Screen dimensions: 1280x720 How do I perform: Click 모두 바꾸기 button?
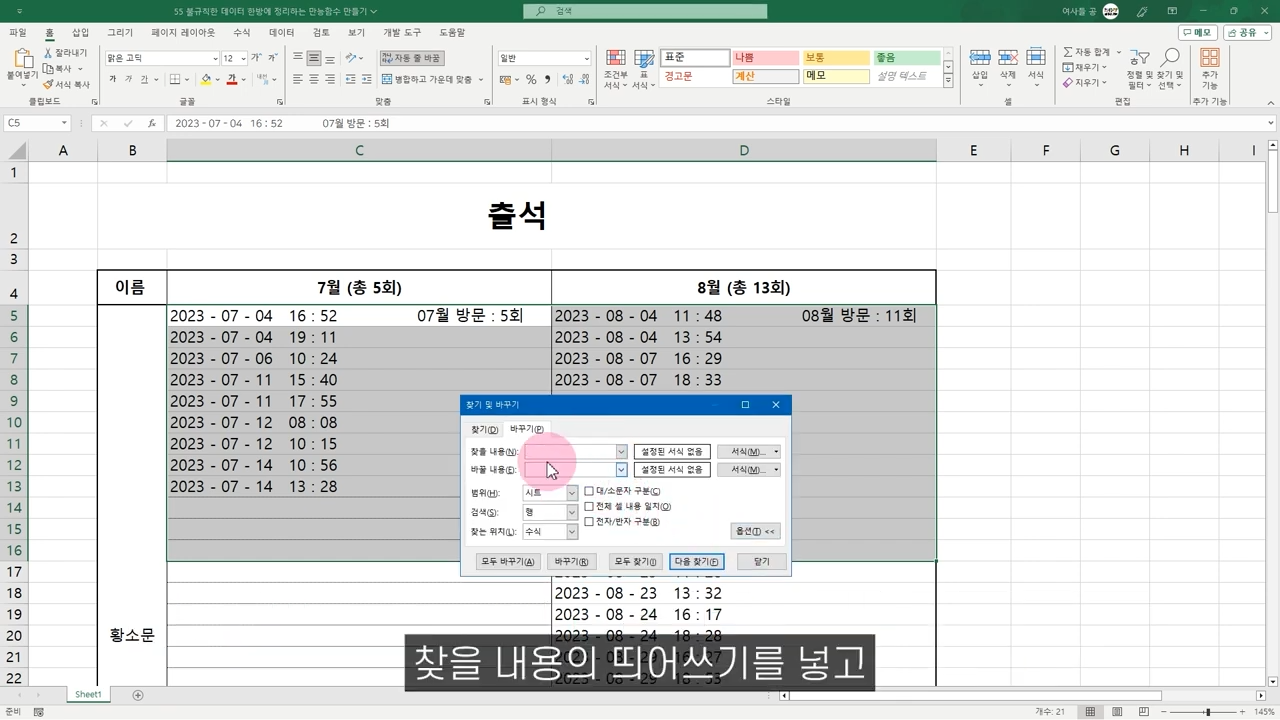coord(507,562)
